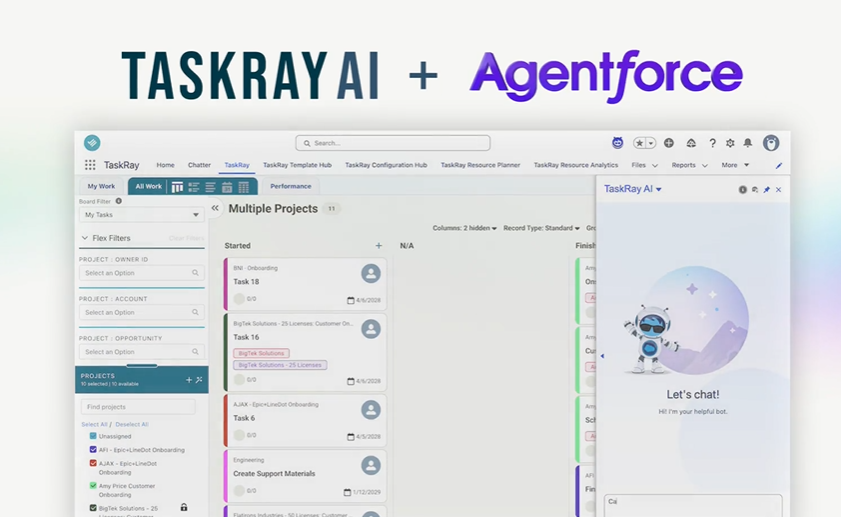This screenshot has height=517, width=841.
Task: Open Help question mark icon
Action: coord(712,143)
